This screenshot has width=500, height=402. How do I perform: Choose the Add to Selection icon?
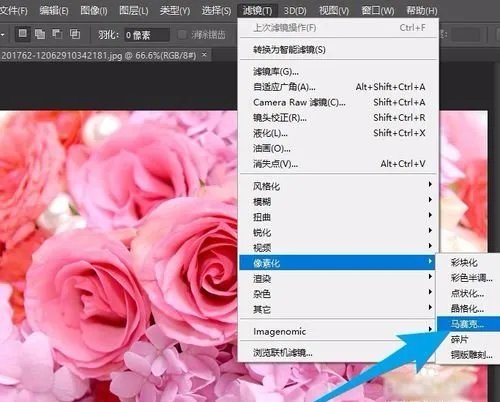coord(40,34)
